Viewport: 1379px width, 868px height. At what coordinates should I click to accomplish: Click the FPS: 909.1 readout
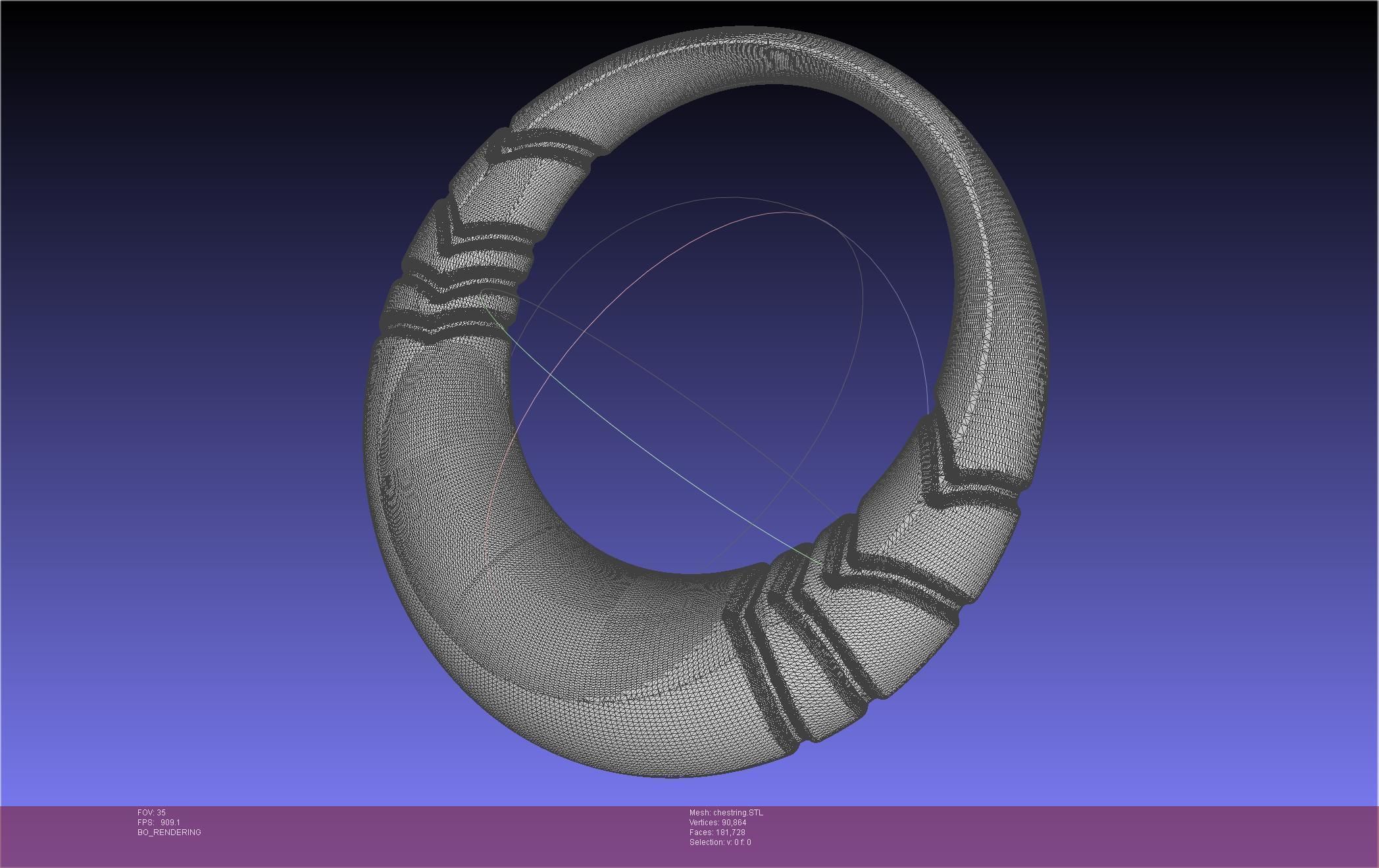(x=159, y=823)
